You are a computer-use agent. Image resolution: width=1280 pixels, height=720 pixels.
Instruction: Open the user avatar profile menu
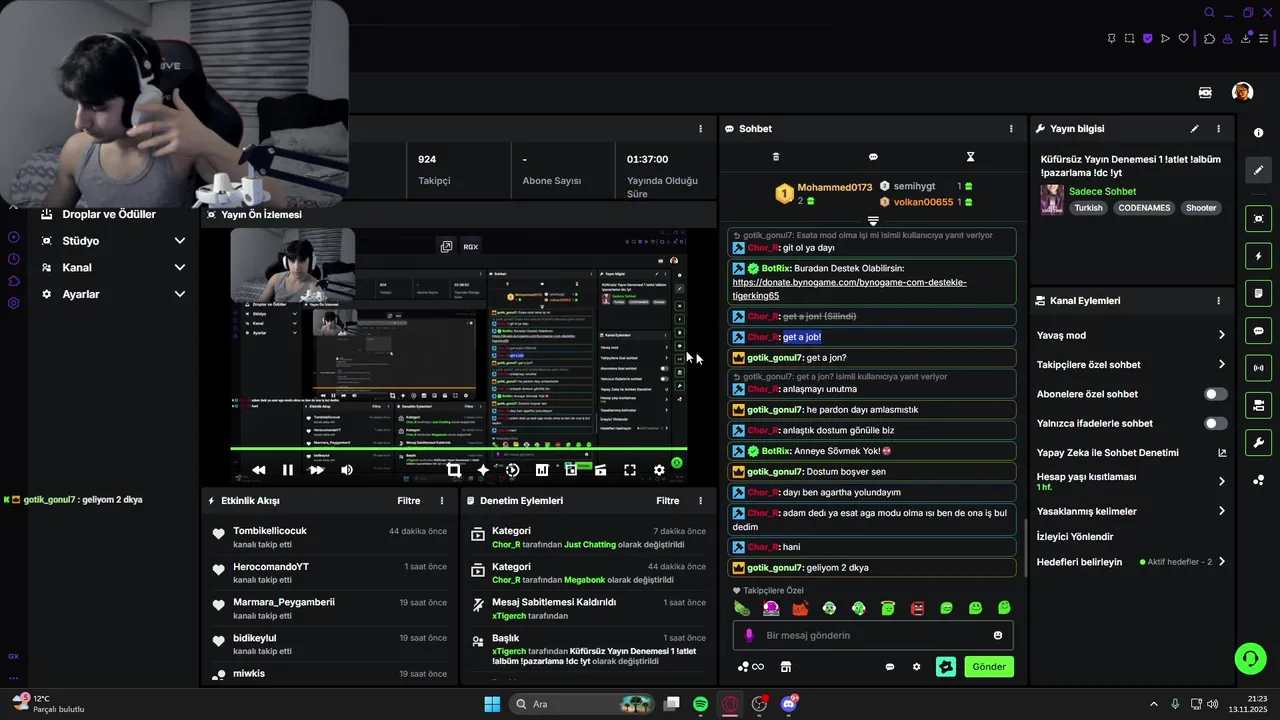click(x=1243, y=92)
